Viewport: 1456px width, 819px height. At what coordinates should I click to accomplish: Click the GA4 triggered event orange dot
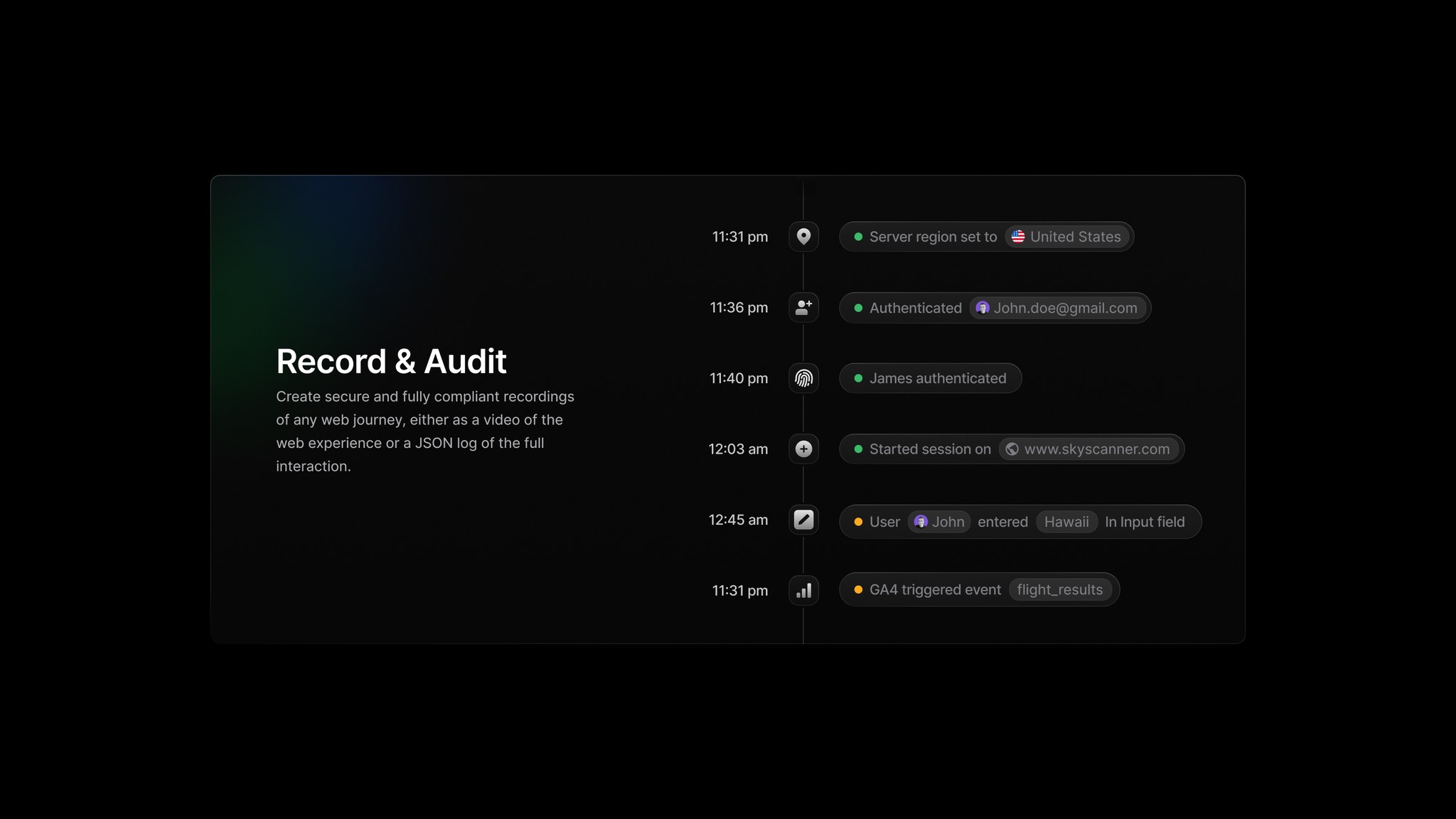pyautogui.click(x=858, y=589)
